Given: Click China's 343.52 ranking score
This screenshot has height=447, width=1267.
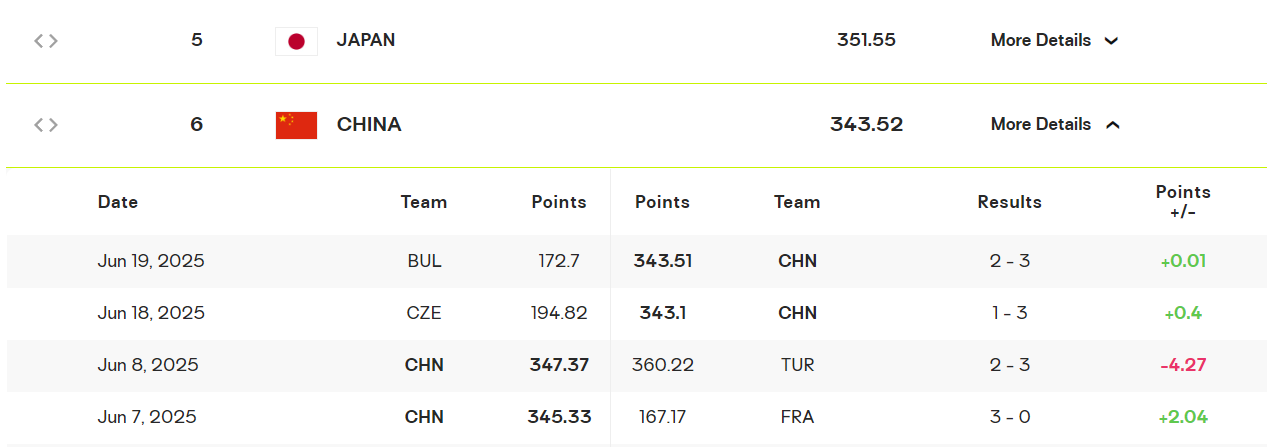Looking at the screenshot, I should 866,125.
